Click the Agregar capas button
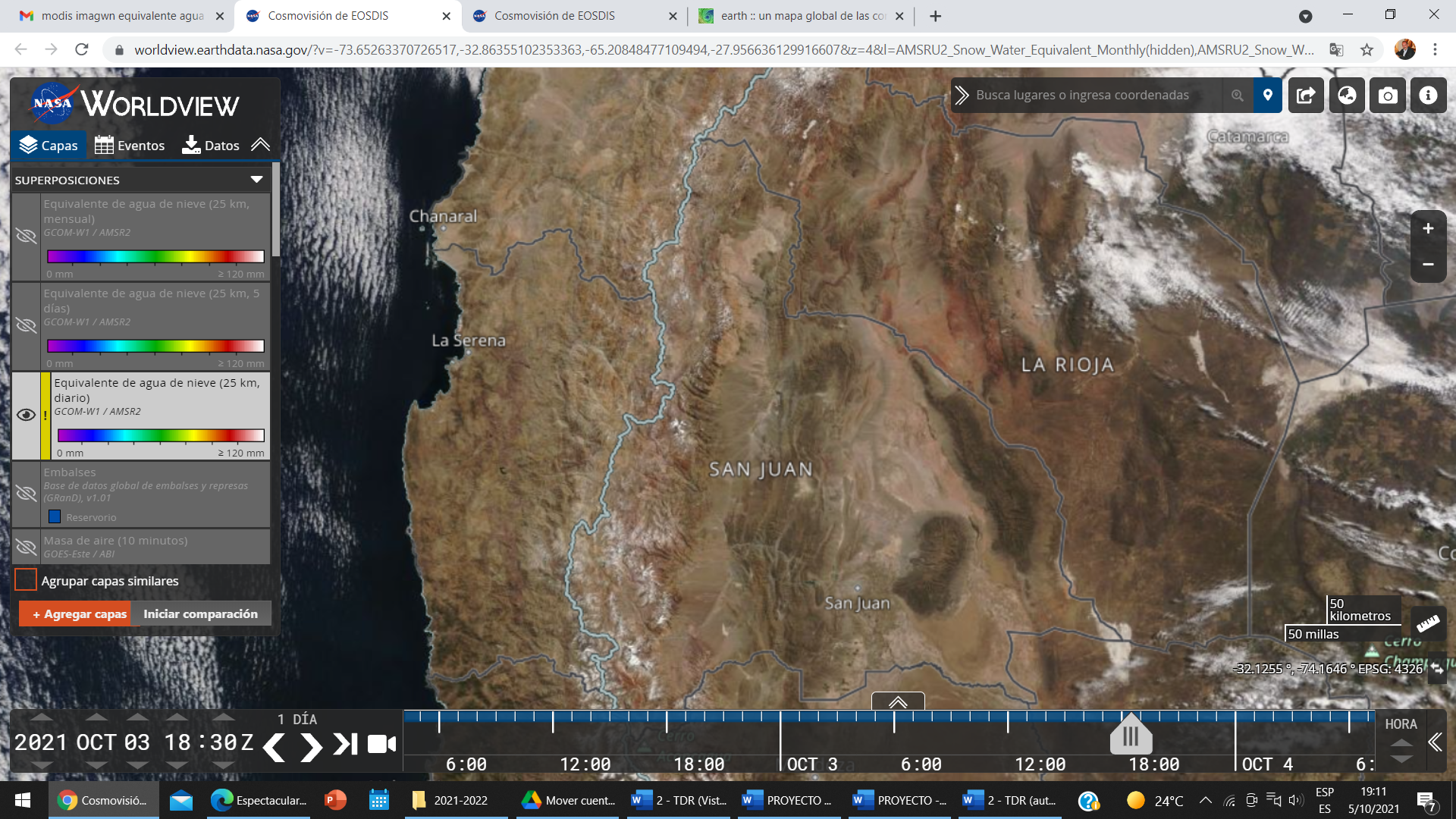 [x=79, y=613]
